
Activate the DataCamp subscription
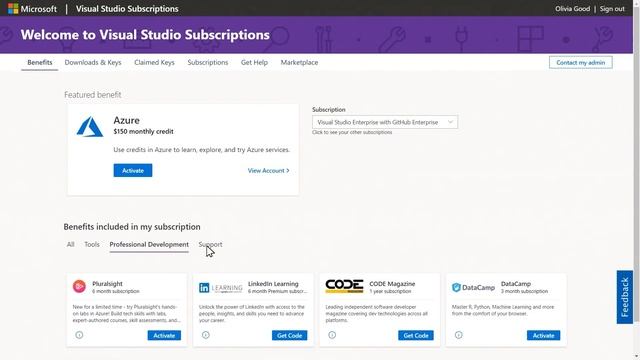(543, 336)
